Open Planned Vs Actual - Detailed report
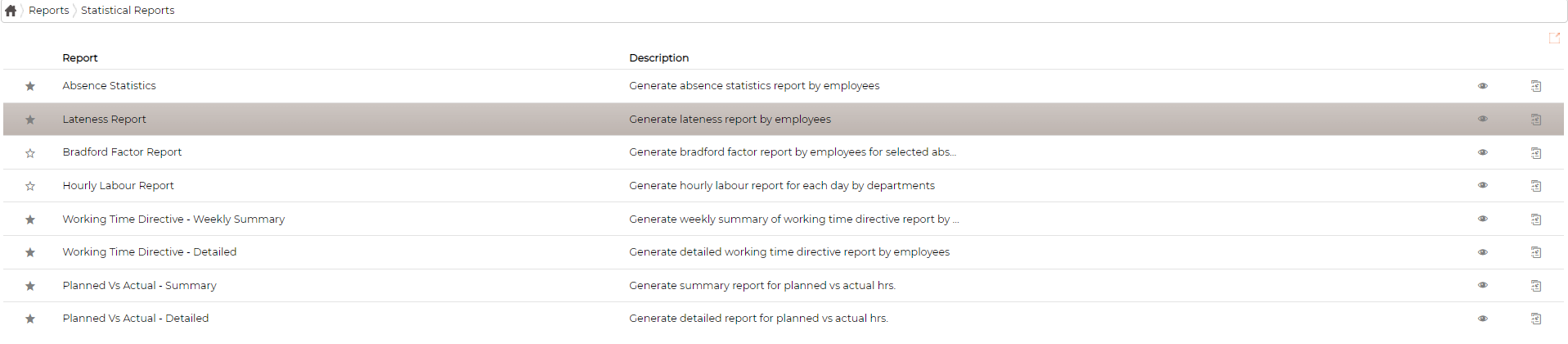 pos(136,319)
